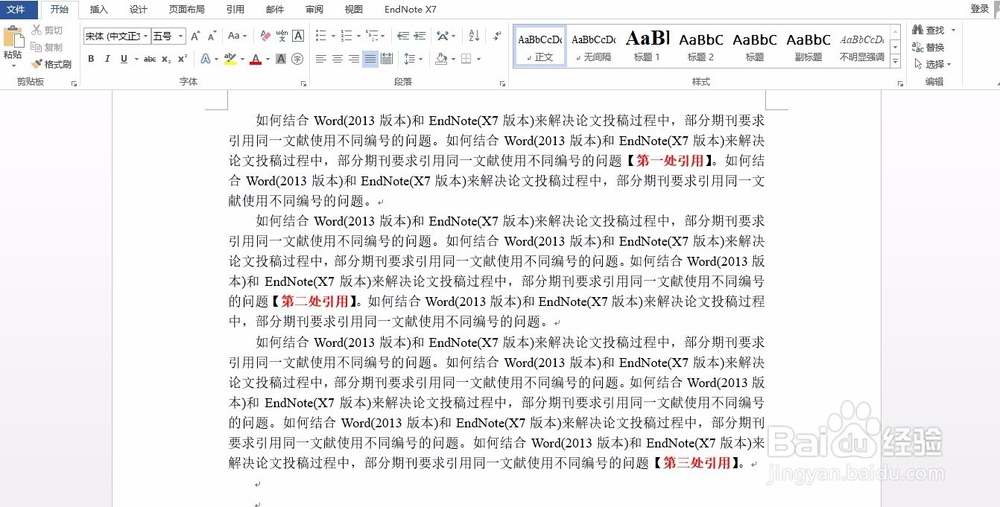Open the File (文件) tab
The height and width of the screenshot is (507, 1000).
(x=17, y=9)
